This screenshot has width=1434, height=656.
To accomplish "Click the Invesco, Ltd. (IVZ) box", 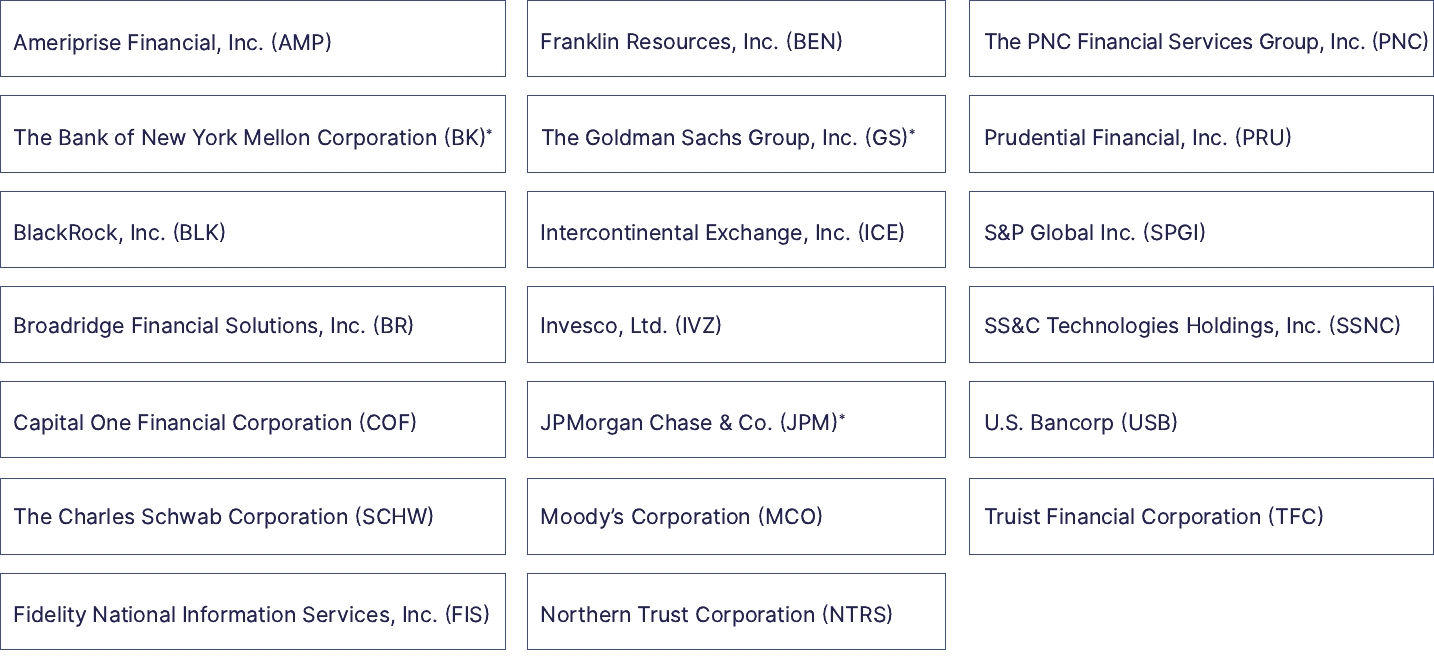I will point(735,325).
